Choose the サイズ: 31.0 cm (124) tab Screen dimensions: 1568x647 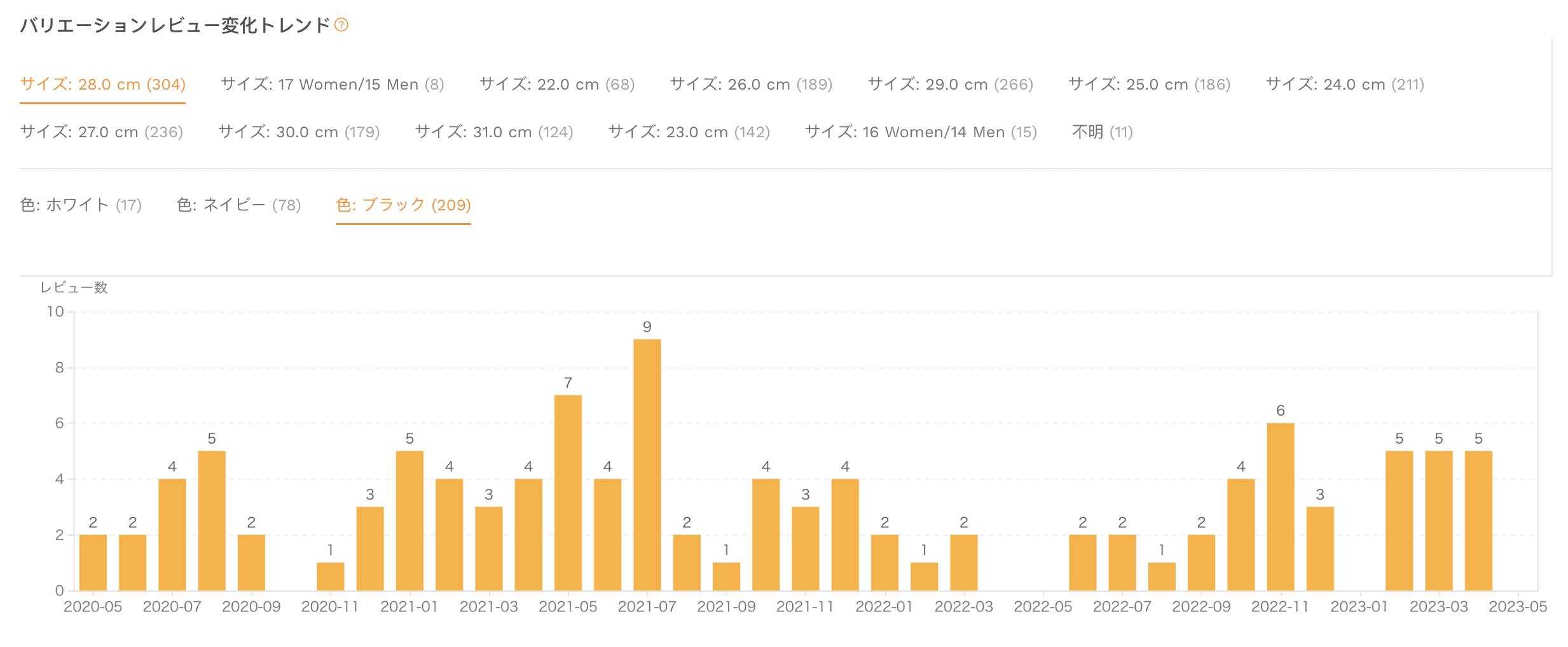(494, 132)
